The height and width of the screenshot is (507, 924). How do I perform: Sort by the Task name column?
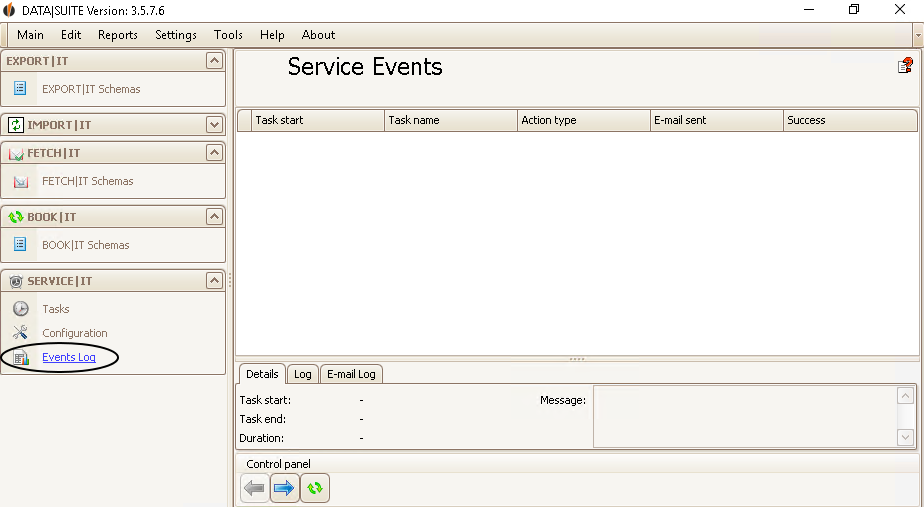tap(451, 120)
